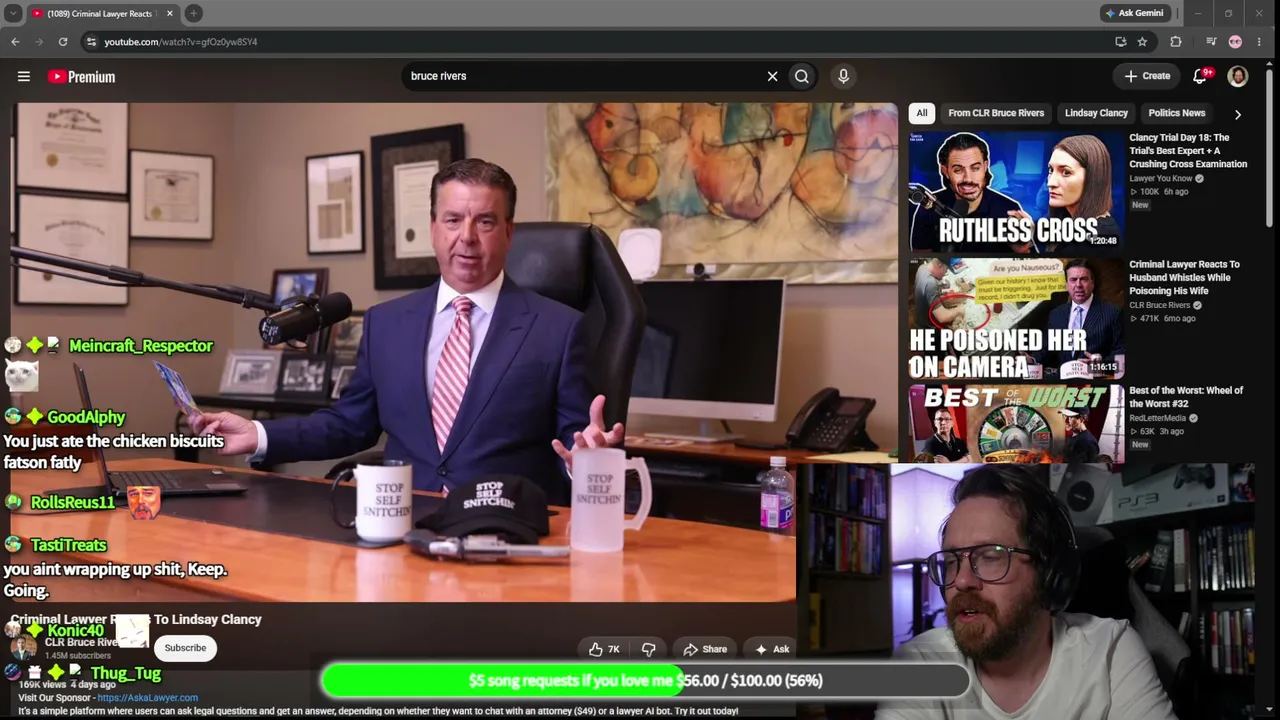
Task: Open Chrome three-dot menu
Action: [1259, 41]
